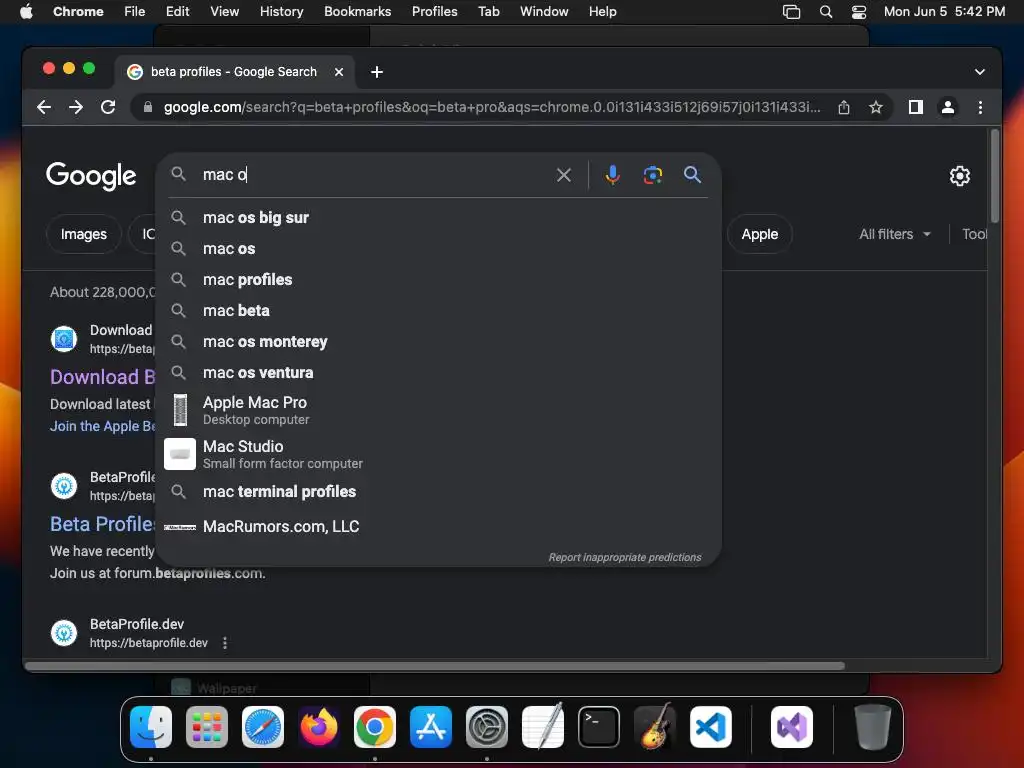Image resolution: width=1024 pixels, height=768 pixels.
Task: Bookmark this page with the star icon
Action: [x=876, y=107]
